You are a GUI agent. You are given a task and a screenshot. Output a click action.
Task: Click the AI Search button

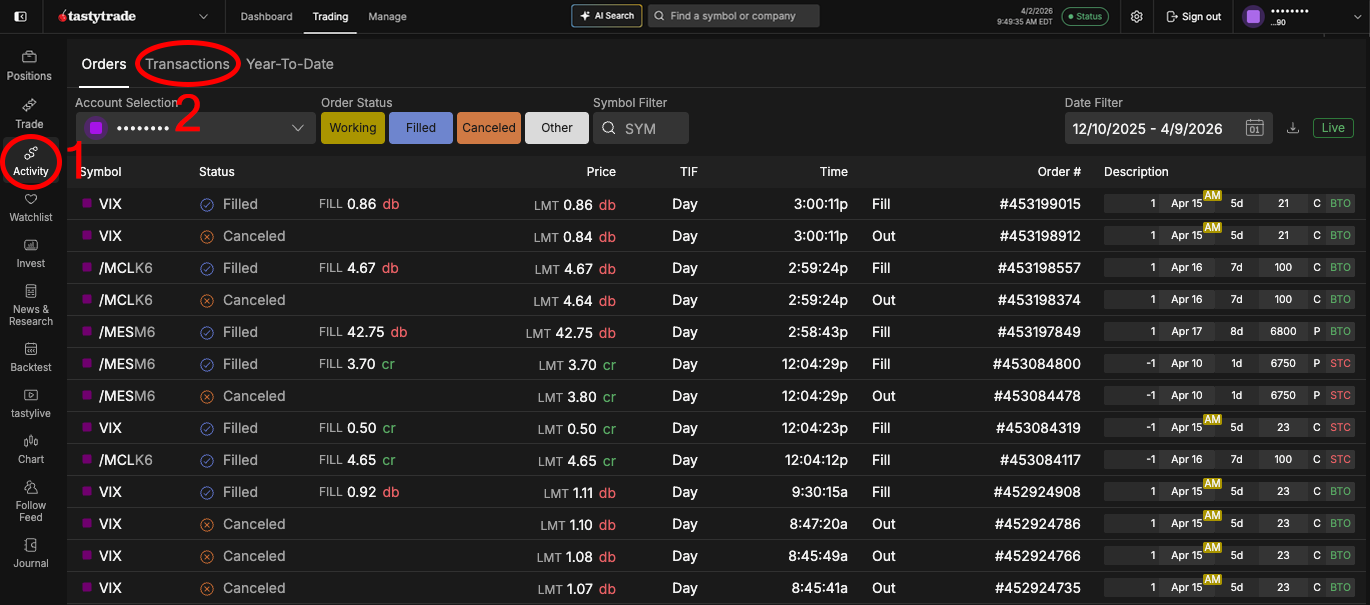[x=607, y=16]
